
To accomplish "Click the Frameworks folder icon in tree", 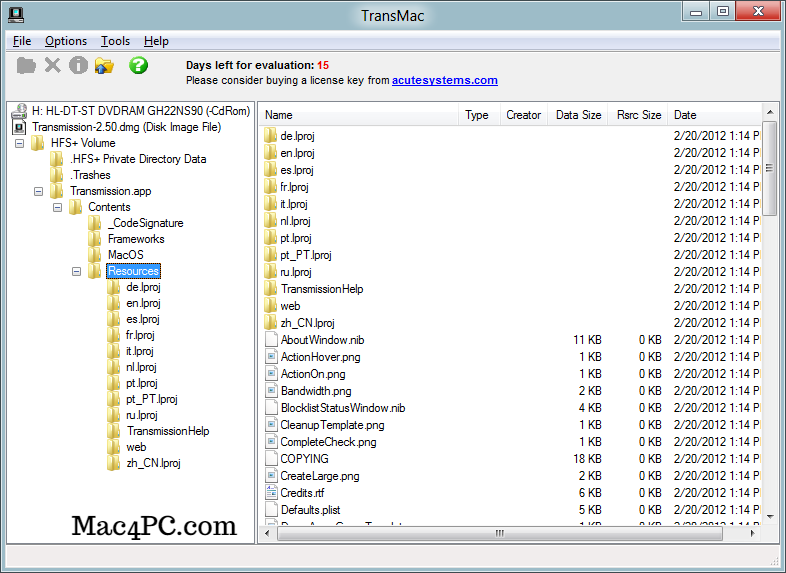I will click(x=95, y=239).
